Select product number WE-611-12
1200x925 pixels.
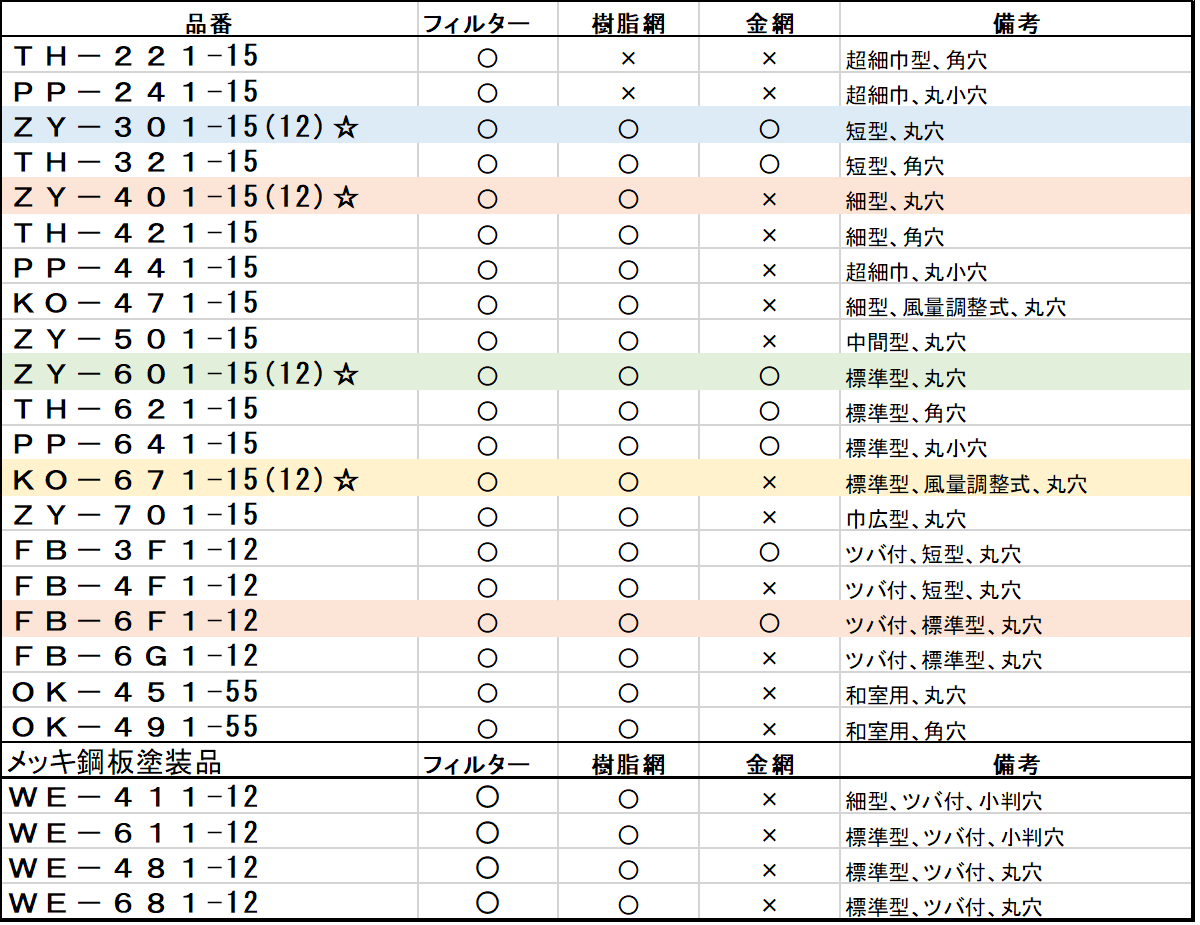(134, 833)
